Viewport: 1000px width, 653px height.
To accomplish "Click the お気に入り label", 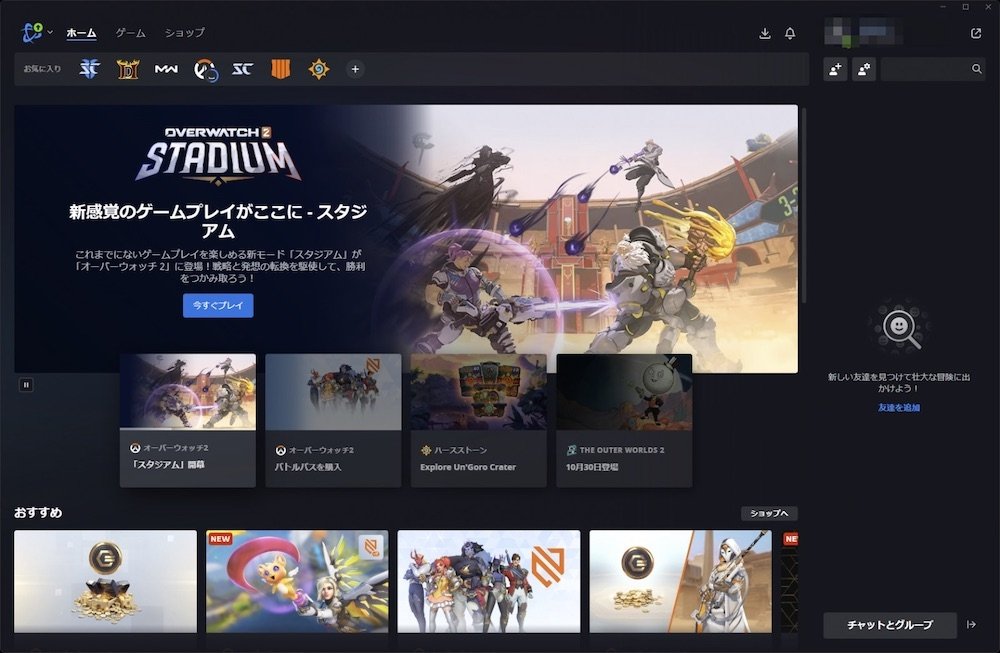I will (x=42, y=69).
